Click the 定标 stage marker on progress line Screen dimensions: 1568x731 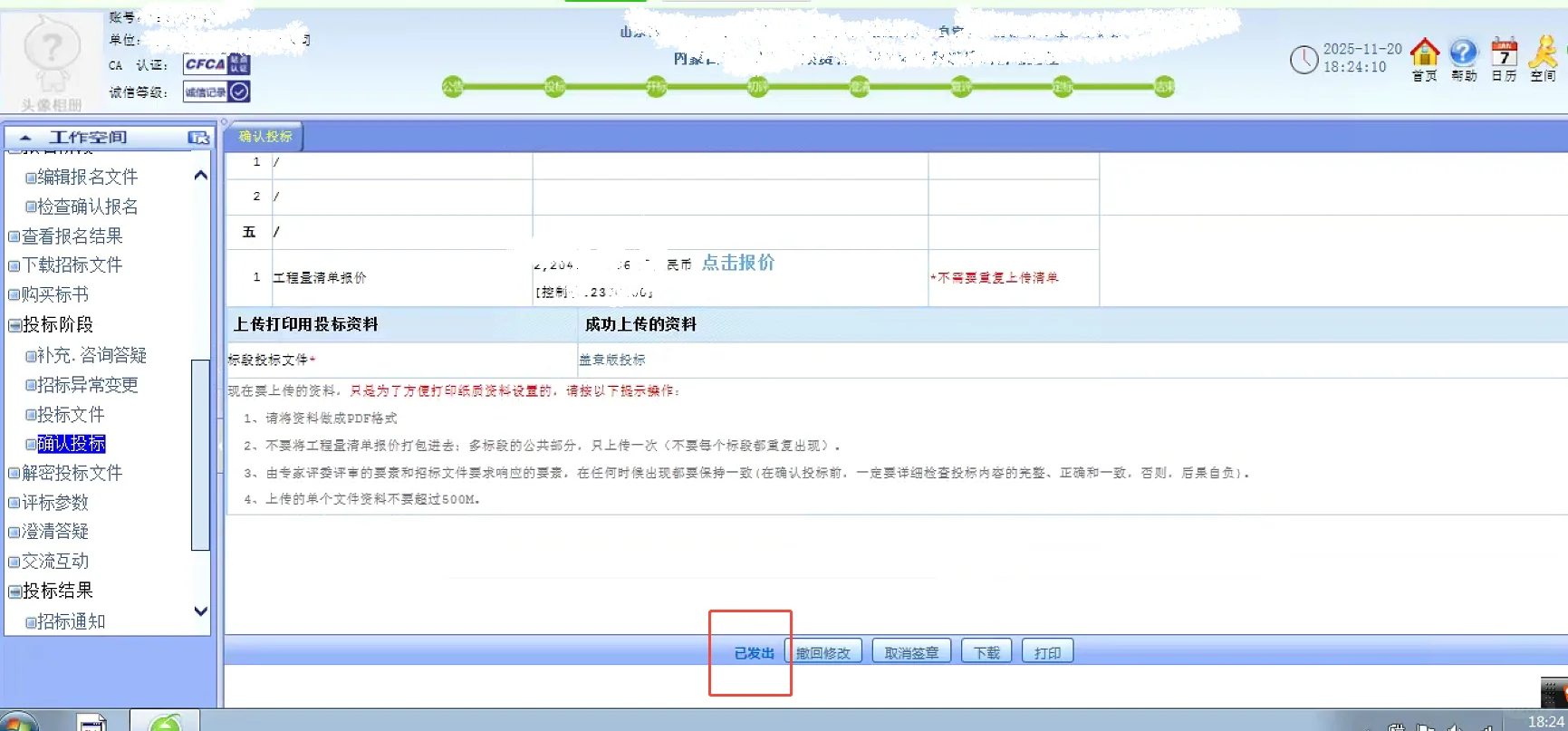coord(1063,87)
